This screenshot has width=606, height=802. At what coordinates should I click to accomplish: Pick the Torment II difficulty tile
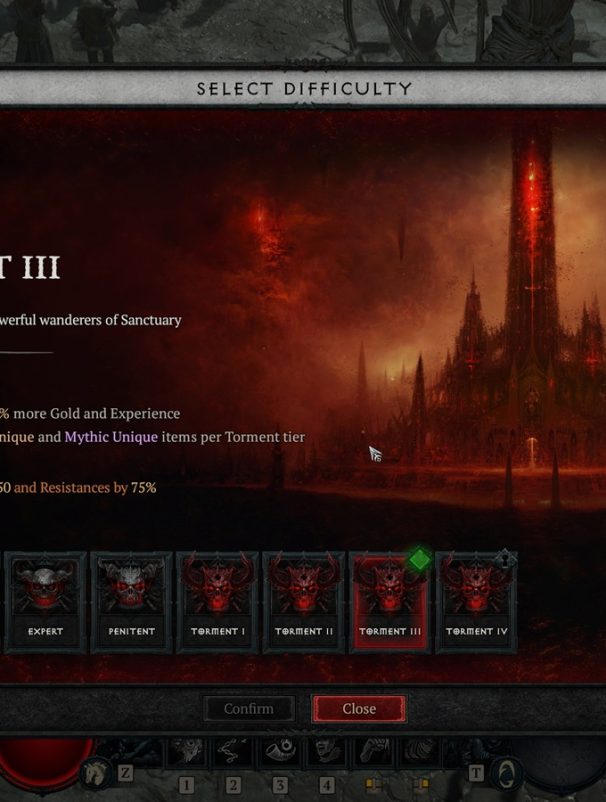click(x=304, y=602)
